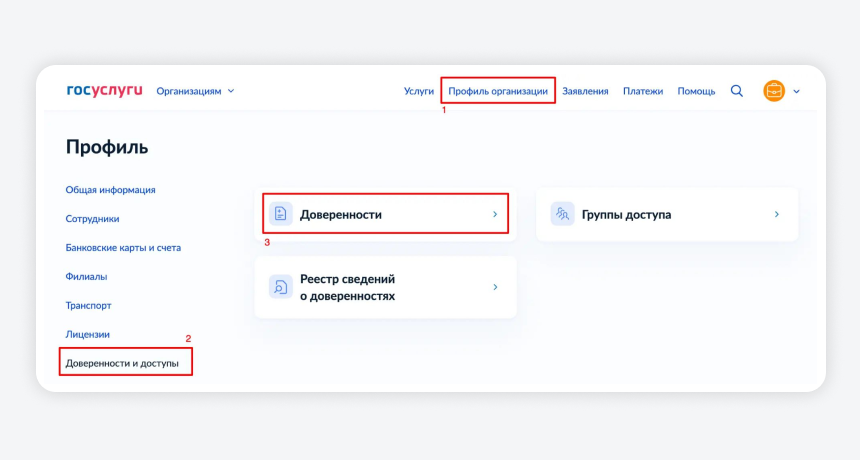The image size is (860, 460).
Task: Select Общая информация in the sidebar
Action: [110, 190]
